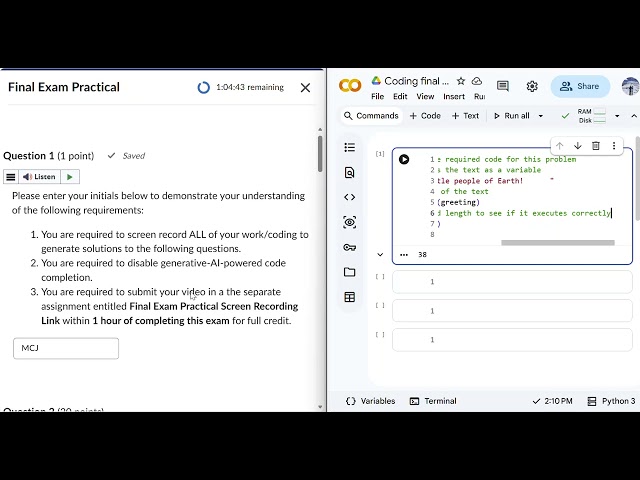The image size is (640, 480).
Task: Open the Insert menu
Action: tap(454, 96)
